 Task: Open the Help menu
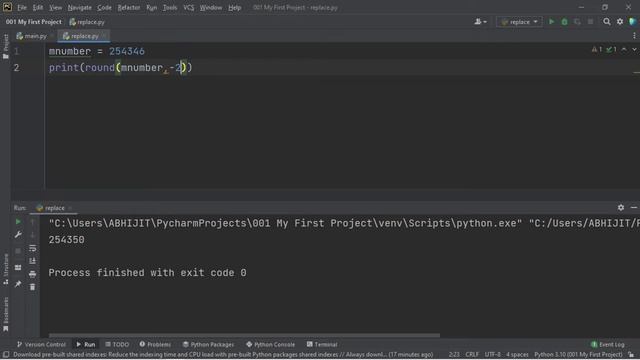click(234, 7)
